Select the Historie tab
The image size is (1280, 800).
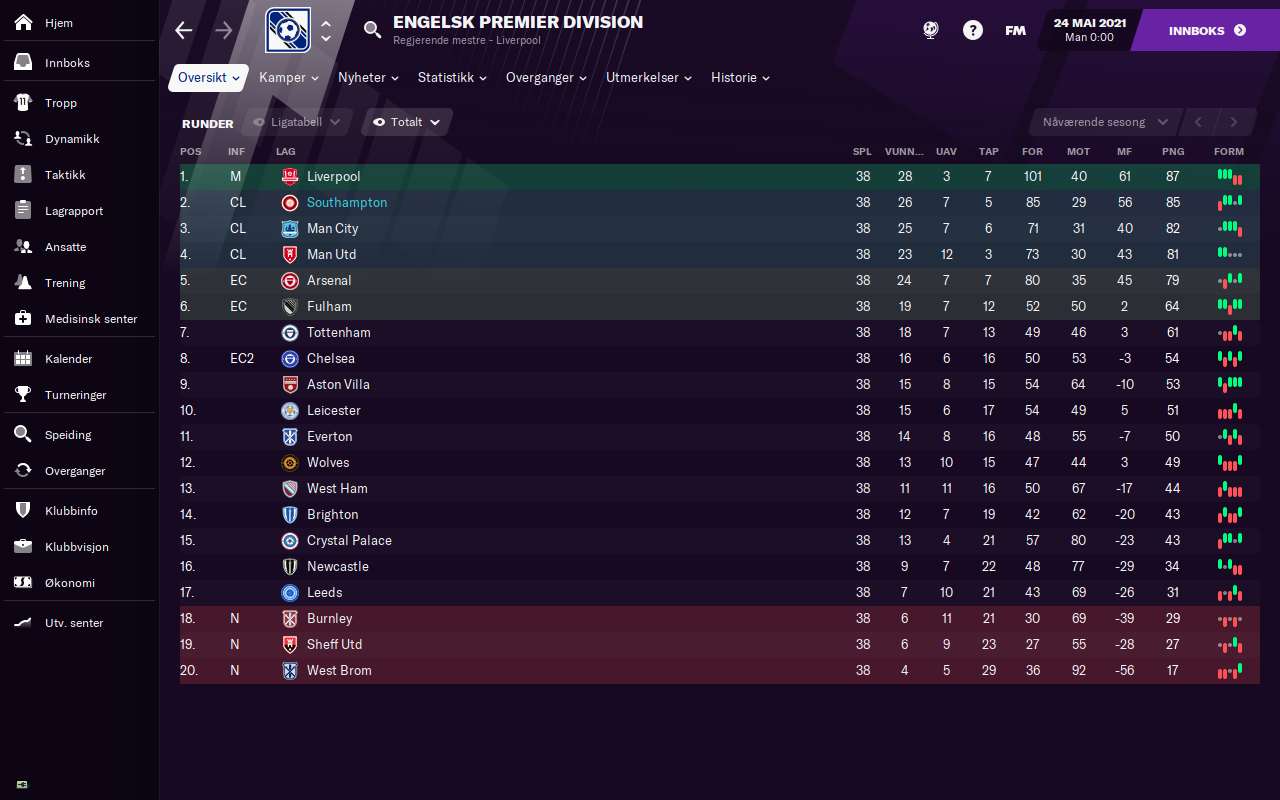(x=740, y=78)
